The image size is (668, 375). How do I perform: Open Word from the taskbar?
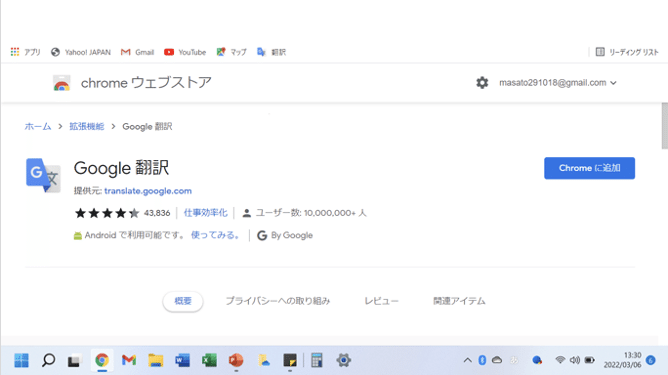[182, 361]
